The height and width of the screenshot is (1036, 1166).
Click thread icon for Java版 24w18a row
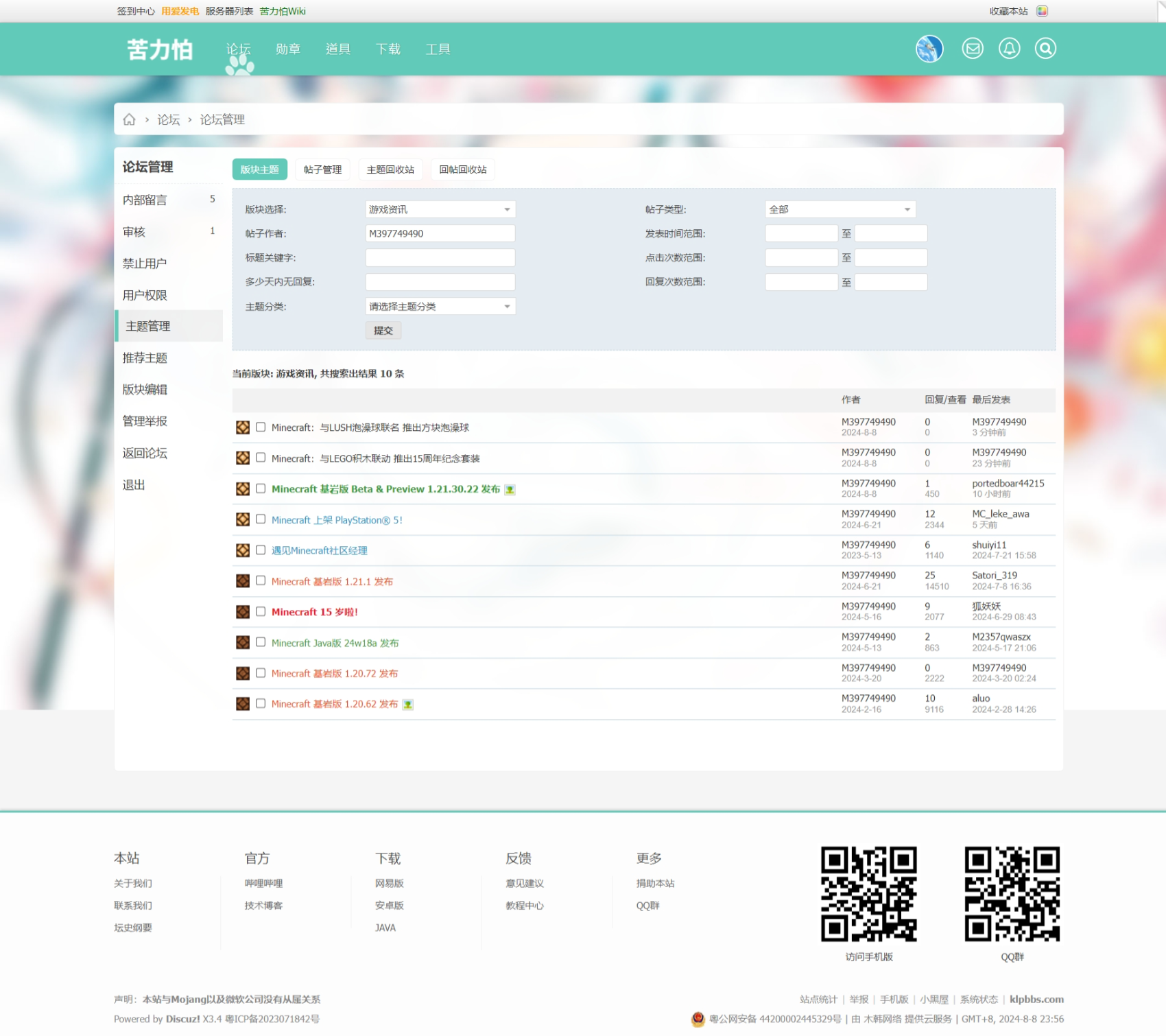pos(243,642)
